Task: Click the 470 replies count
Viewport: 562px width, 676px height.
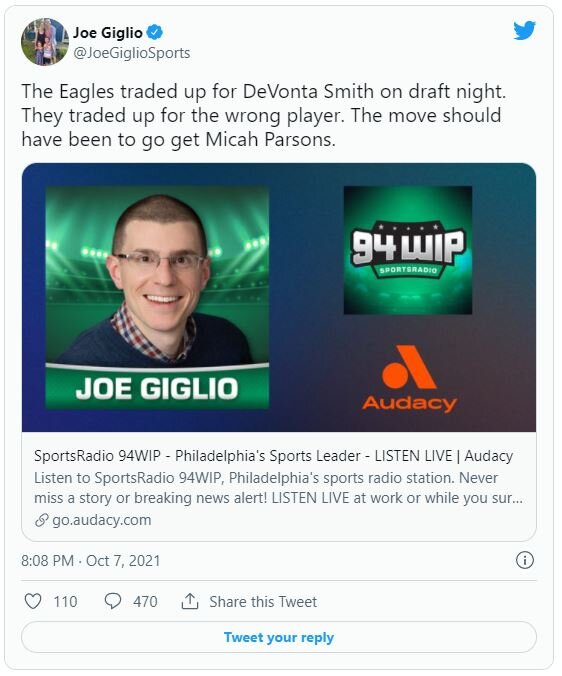Action: coord(145,601)
